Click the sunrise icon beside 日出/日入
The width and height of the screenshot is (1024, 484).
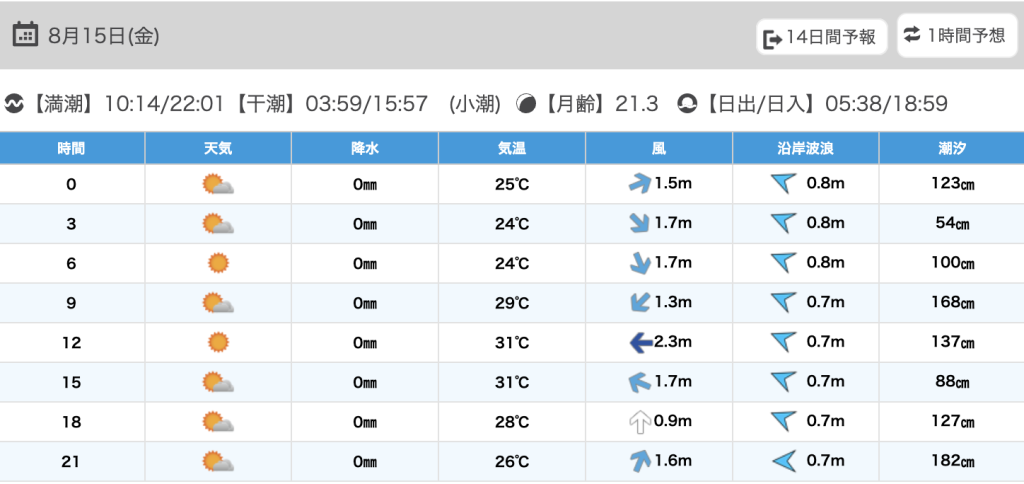coord(687,103)
